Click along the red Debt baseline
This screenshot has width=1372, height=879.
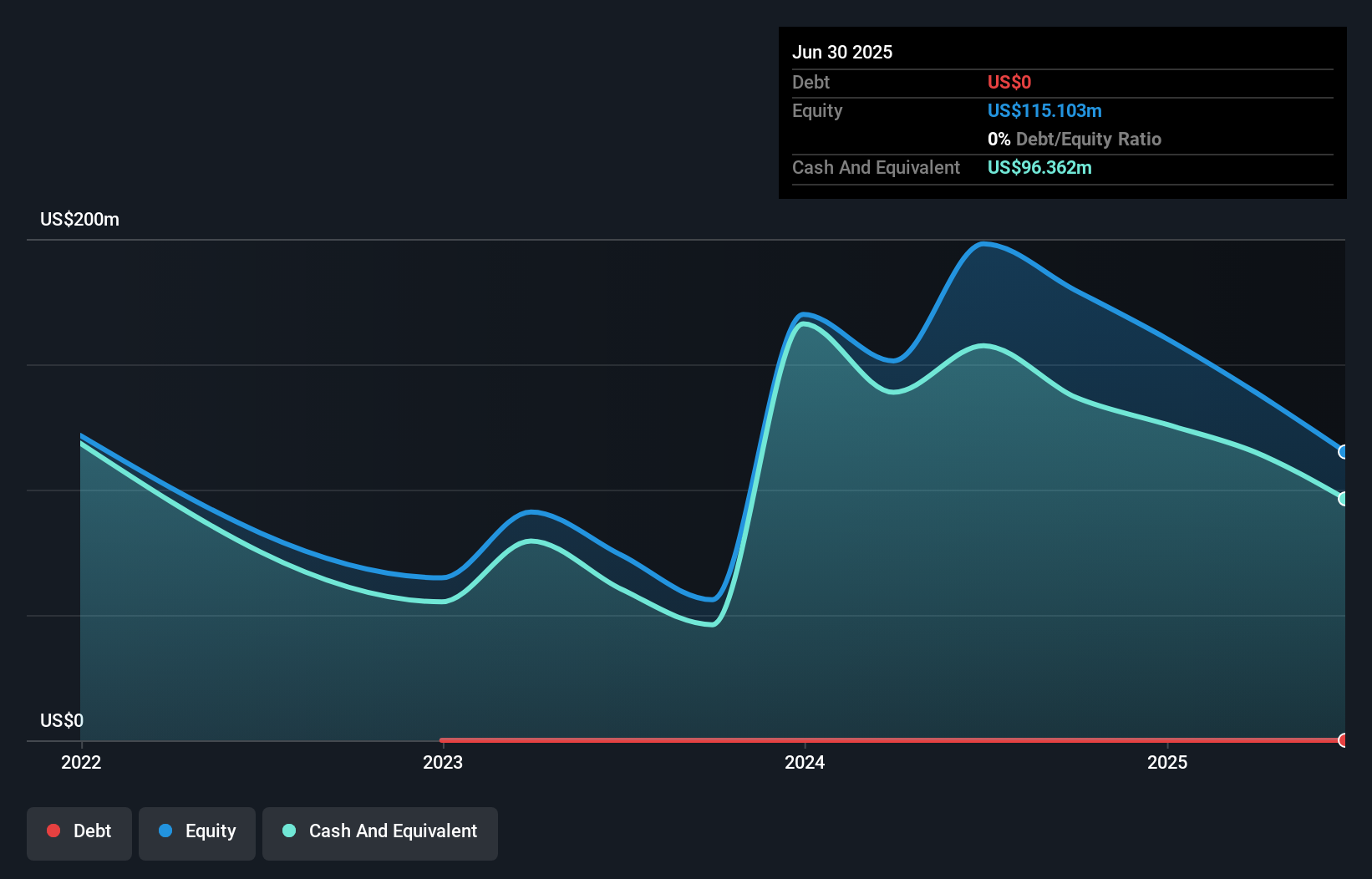point(836,739)
